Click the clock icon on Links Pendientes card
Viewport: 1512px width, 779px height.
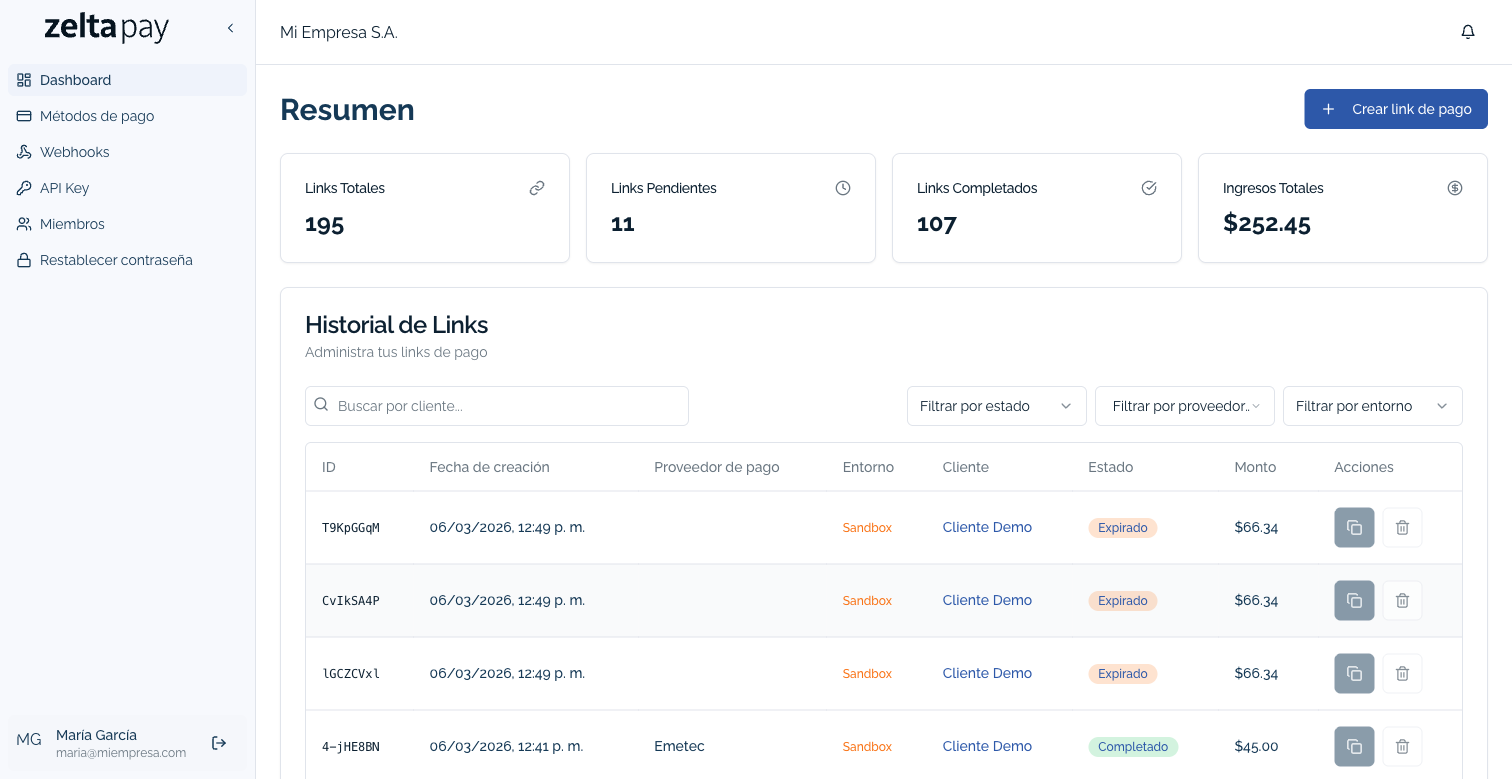click(843, 187)
